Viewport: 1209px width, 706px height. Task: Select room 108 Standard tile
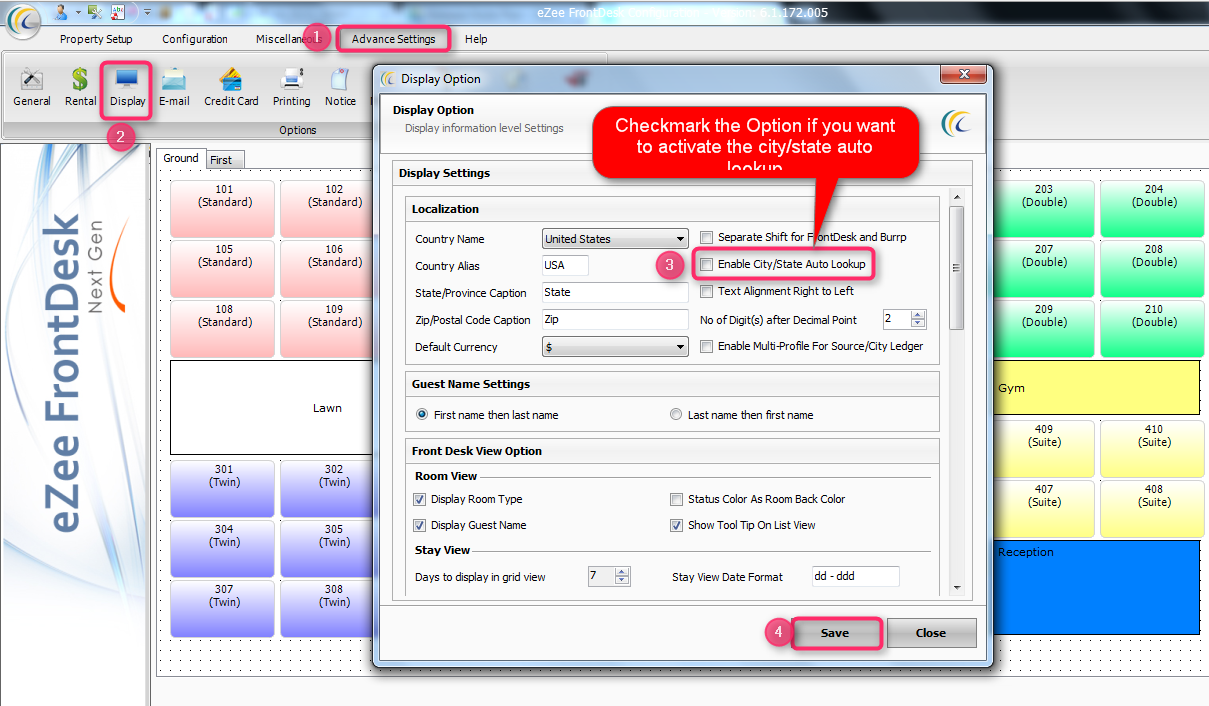[x=223, y=328]
